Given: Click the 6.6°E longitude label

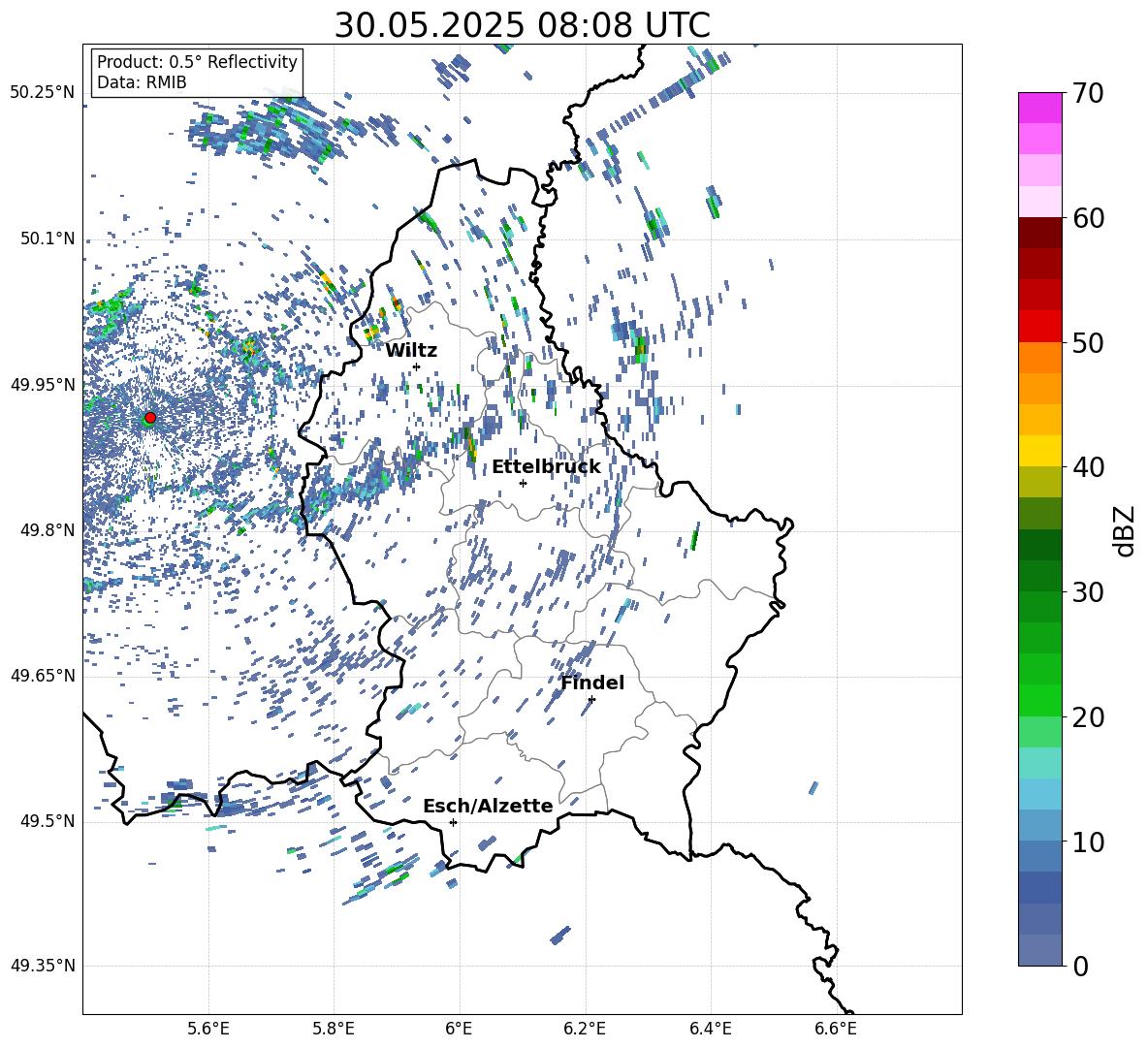Looking at the screenshot, I should 836,1029.
